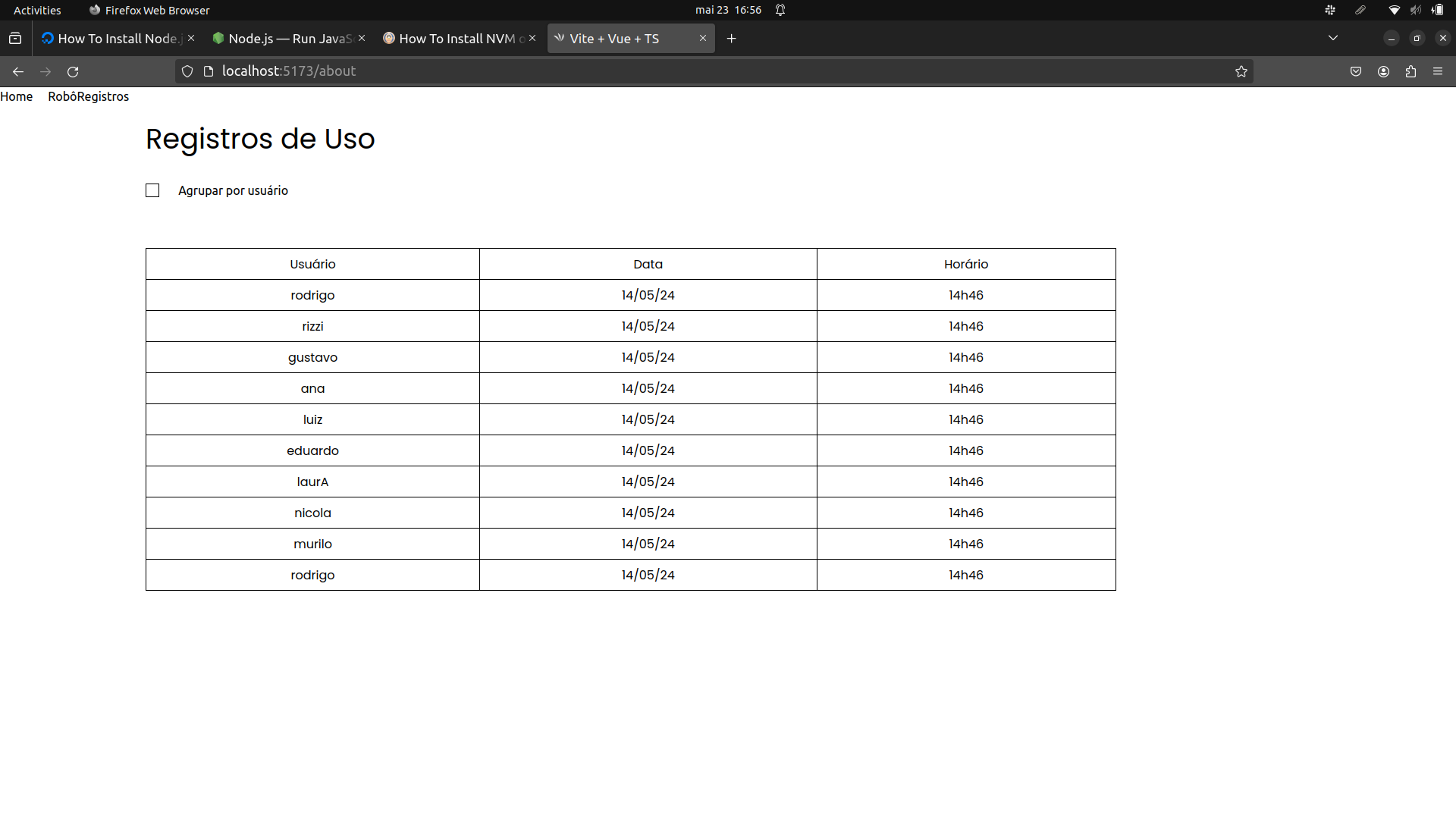Click the 14h46 time in the murilo row
1456x819 pixels.
[x=966, y=544]
